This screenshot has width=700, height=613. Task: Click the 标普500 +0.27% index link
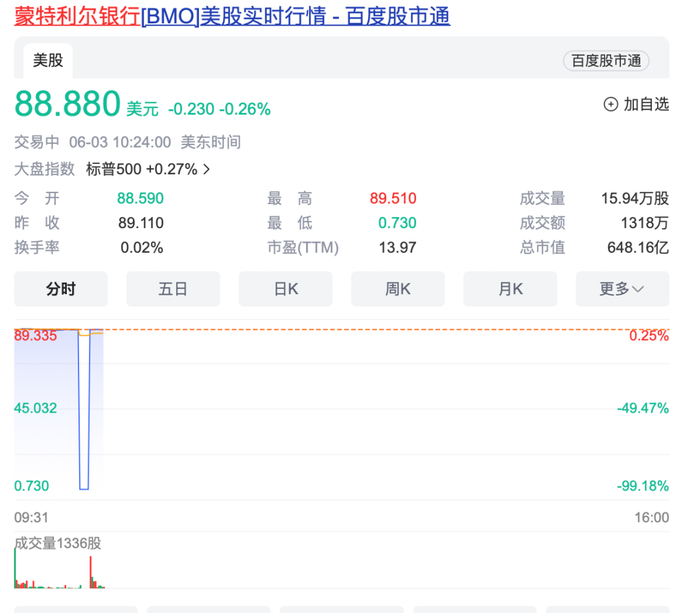pos(141,169)
